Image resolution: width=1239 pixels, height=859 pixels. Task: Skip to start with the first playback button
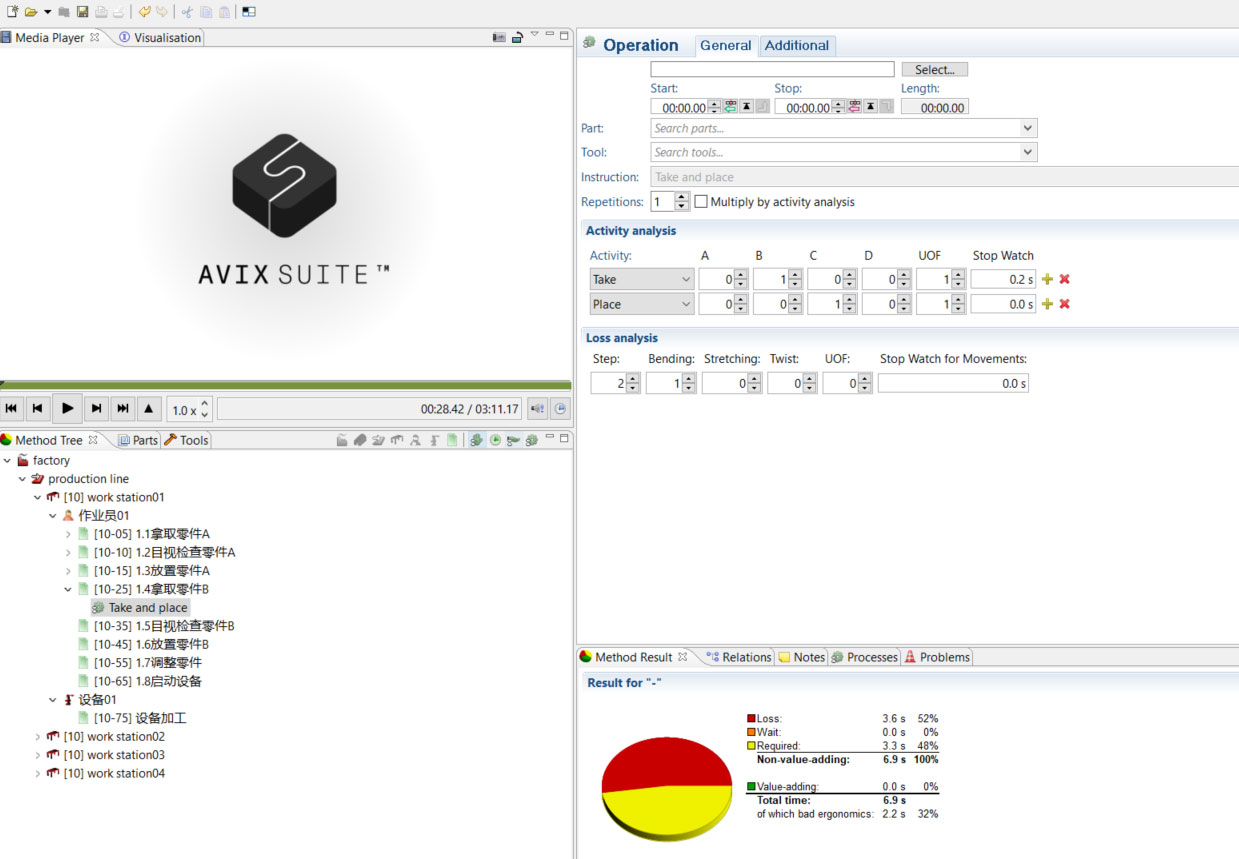click(12, 409)
